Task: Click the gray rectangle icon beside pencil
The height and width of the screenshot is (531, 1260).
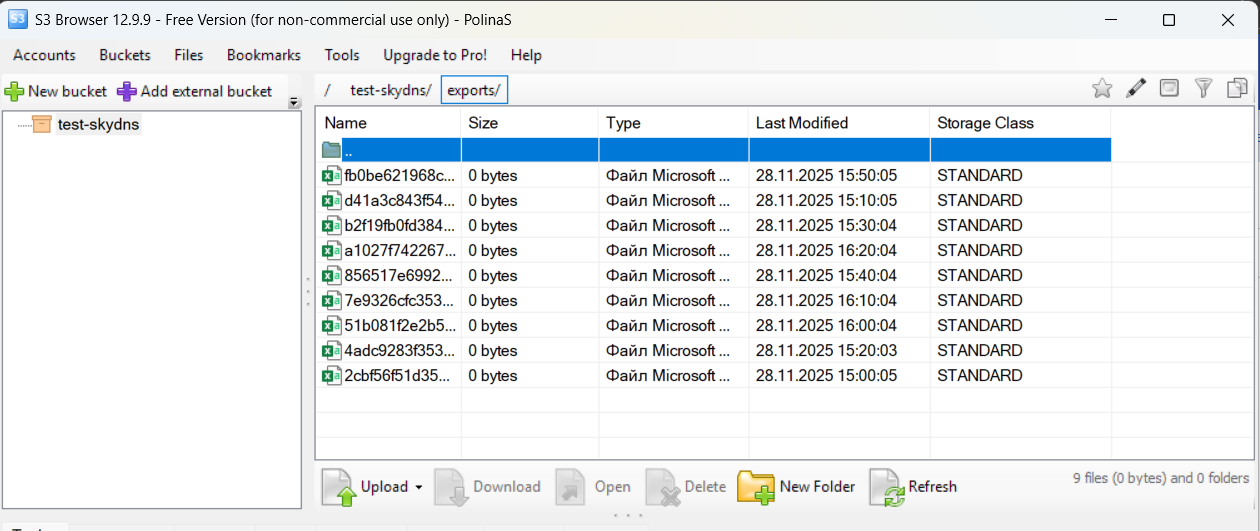Action: (1169, 89)
